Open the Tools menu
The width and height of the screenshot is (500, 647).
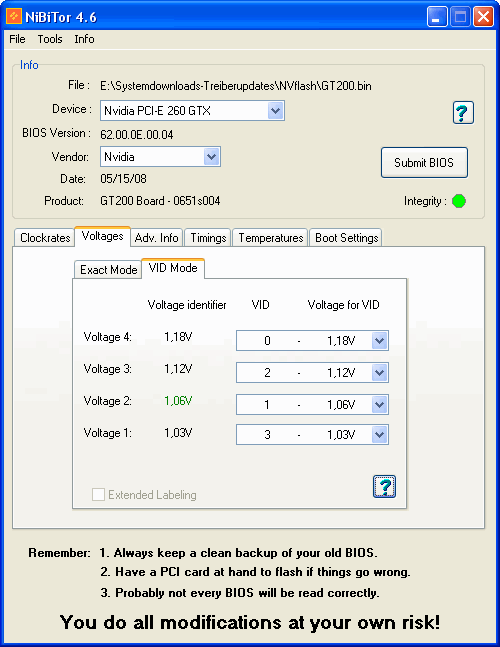[50, 39]
